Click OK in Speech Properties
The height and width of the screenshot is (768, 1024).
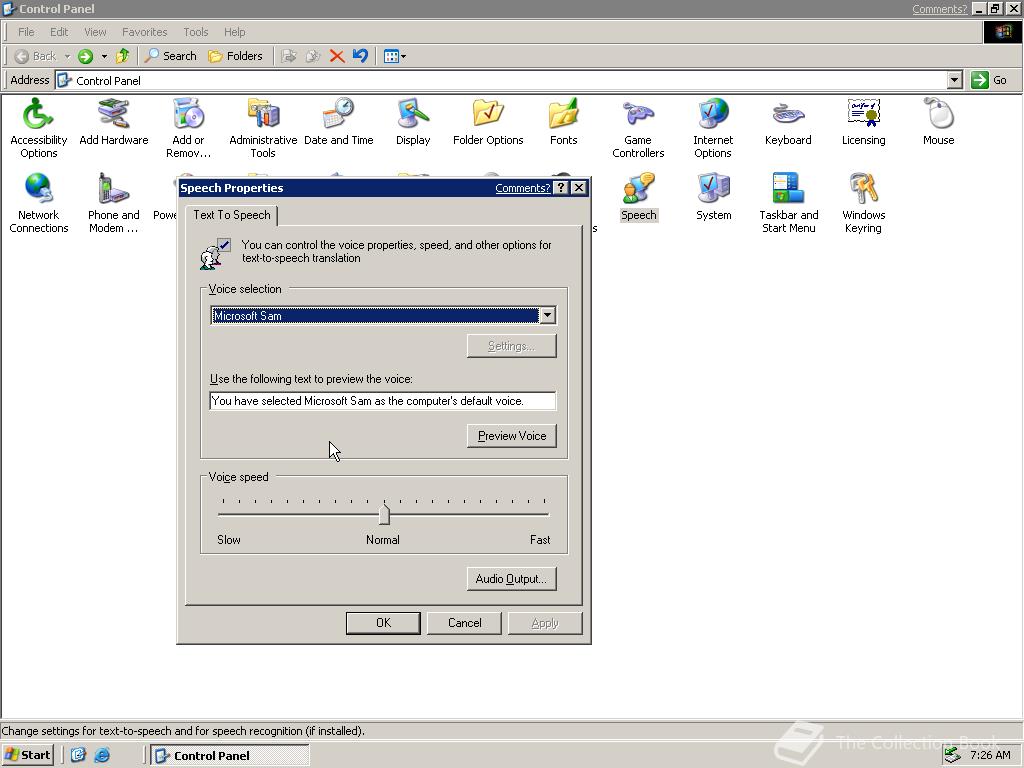pos(383,623)
